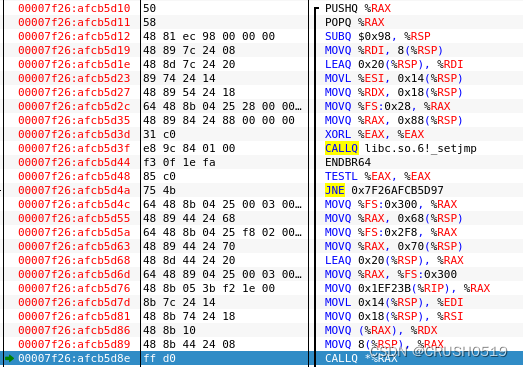Select MOVQ %RAX, 0x70(%RSP) instruction

coord(394,246)
